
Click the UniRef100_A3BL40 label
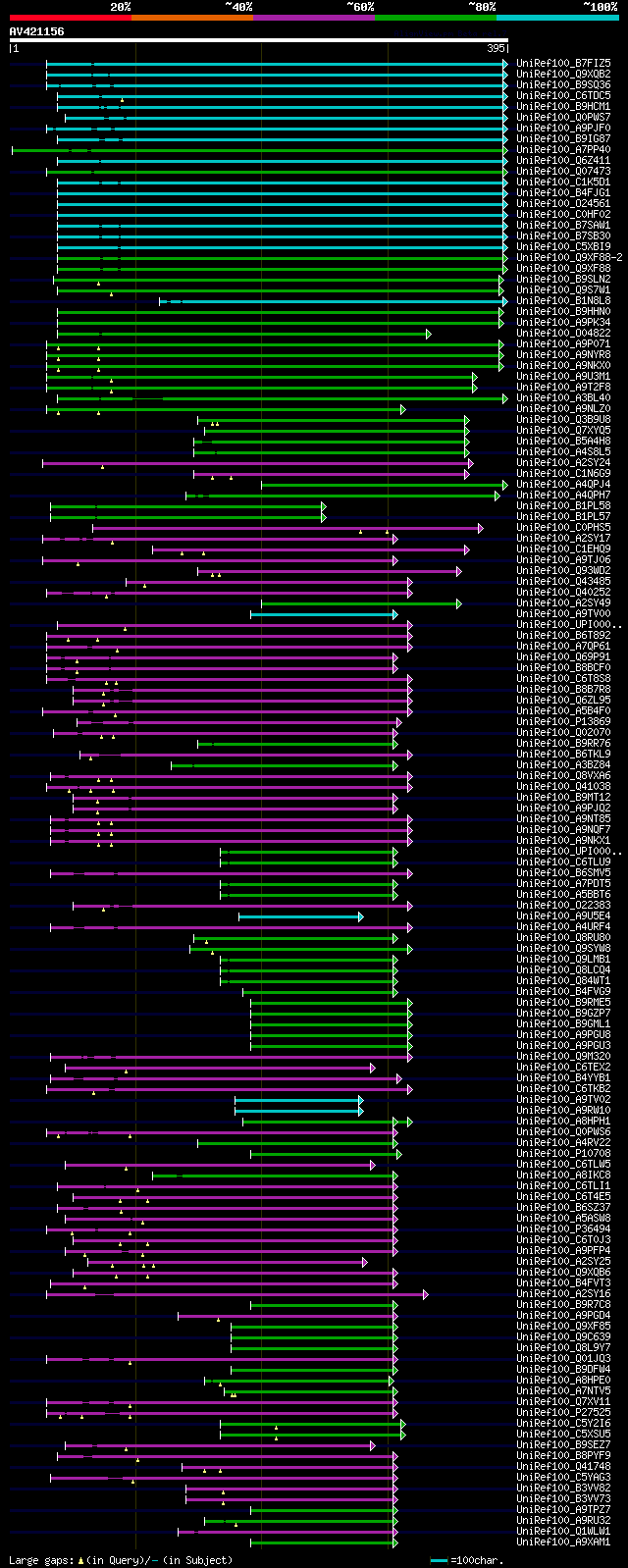[x=563, y=397]
